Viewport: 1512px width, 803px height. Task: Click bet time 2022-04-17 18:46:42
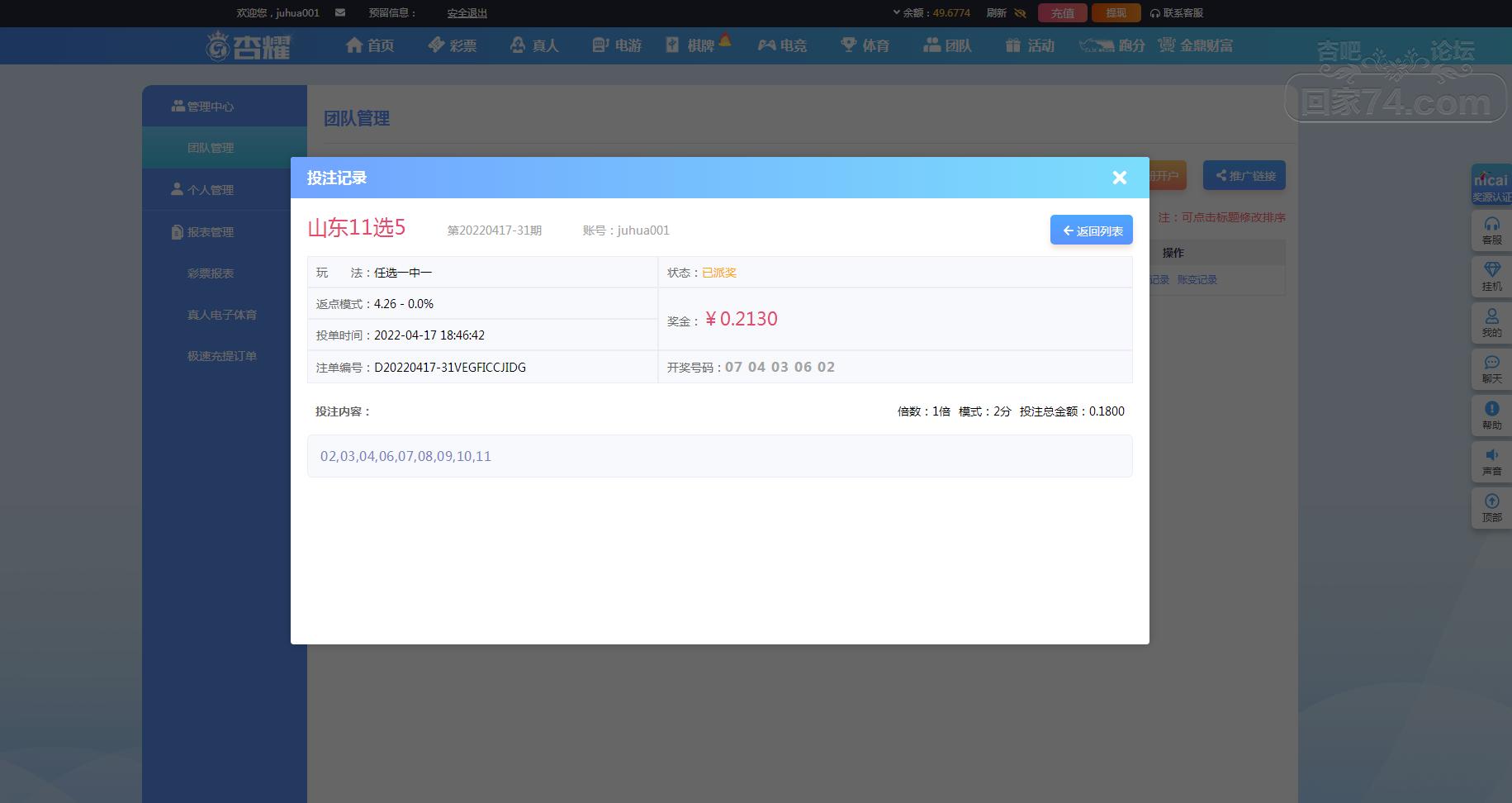tap(429, 335)
